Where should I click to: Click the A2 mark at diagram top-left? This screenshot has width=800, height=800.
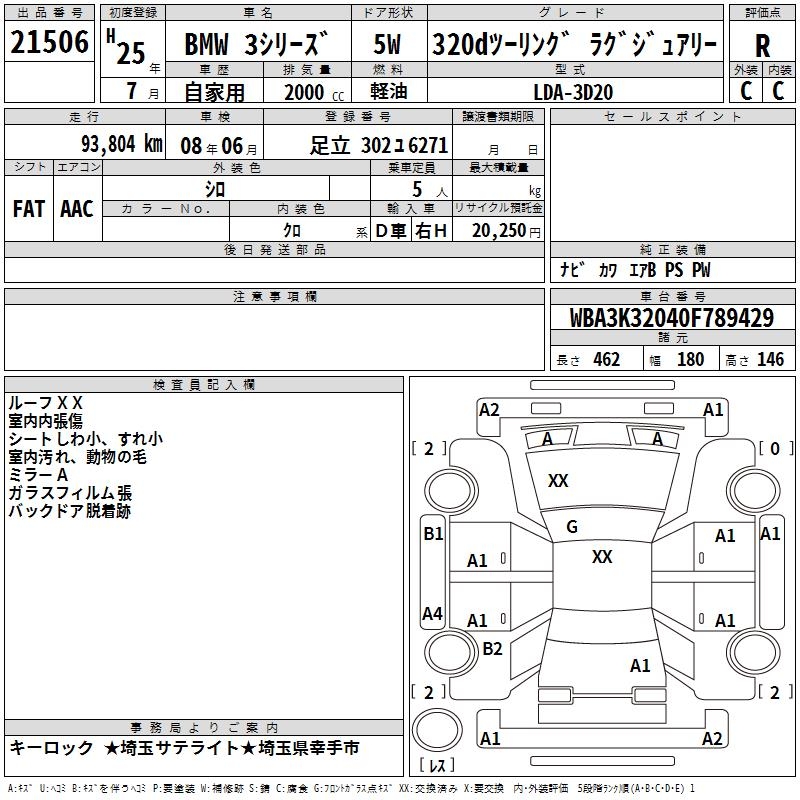coord(489,409)
